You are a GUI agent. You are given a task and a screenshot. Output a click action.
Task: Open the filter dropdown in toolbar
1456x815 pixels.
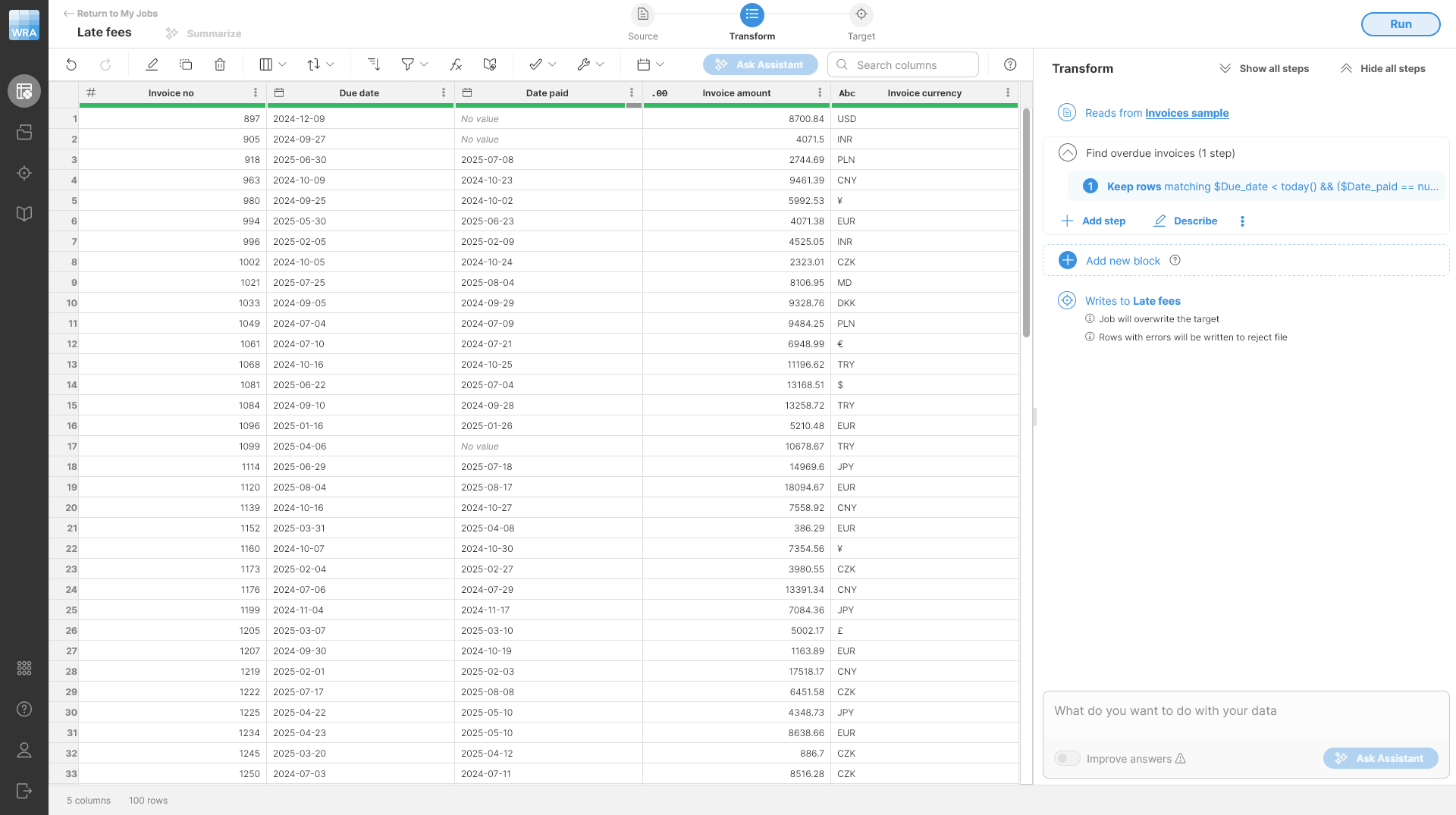click(x=414, y=65)
